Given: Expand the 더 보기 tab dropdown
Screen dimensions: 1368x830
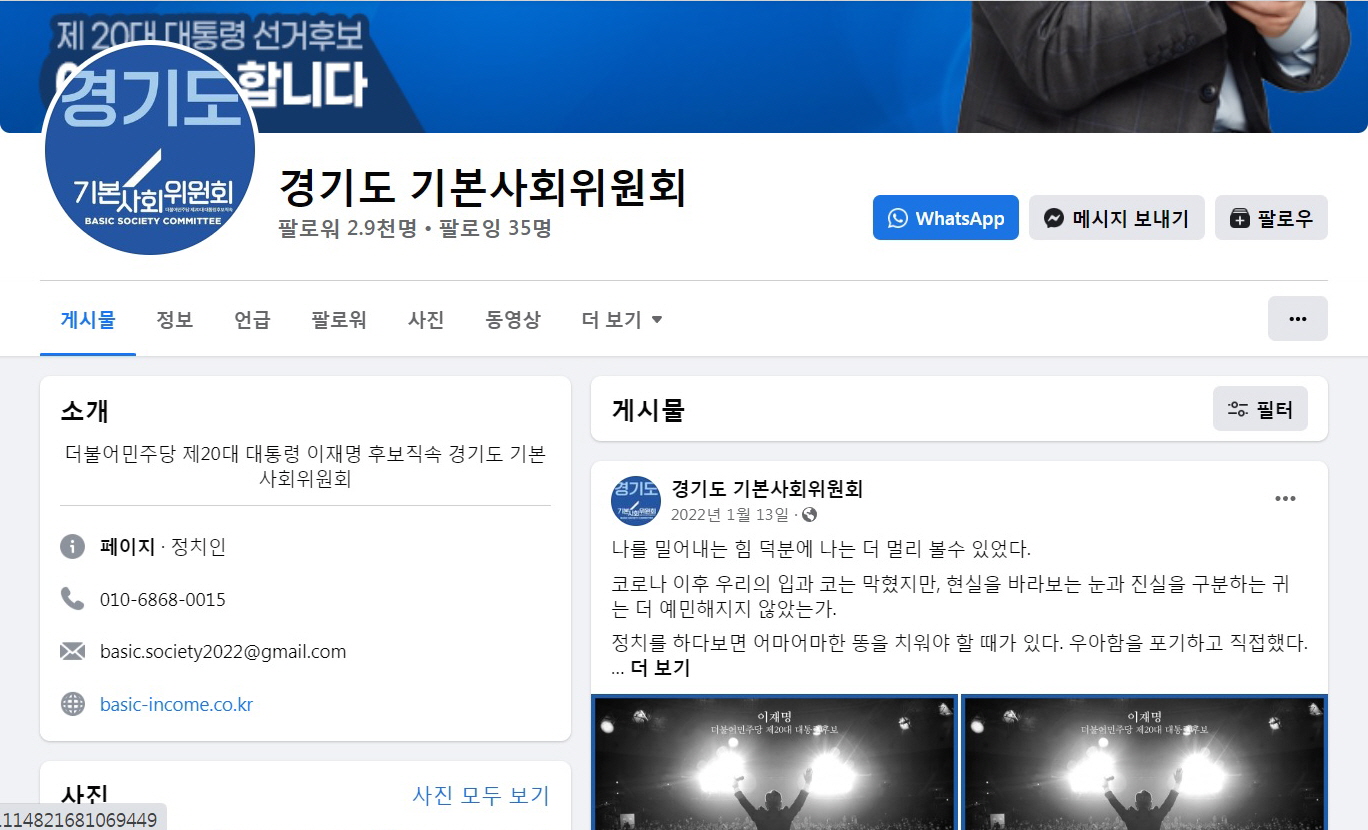Looking at the screenshot, I should [x=622, y=320].
